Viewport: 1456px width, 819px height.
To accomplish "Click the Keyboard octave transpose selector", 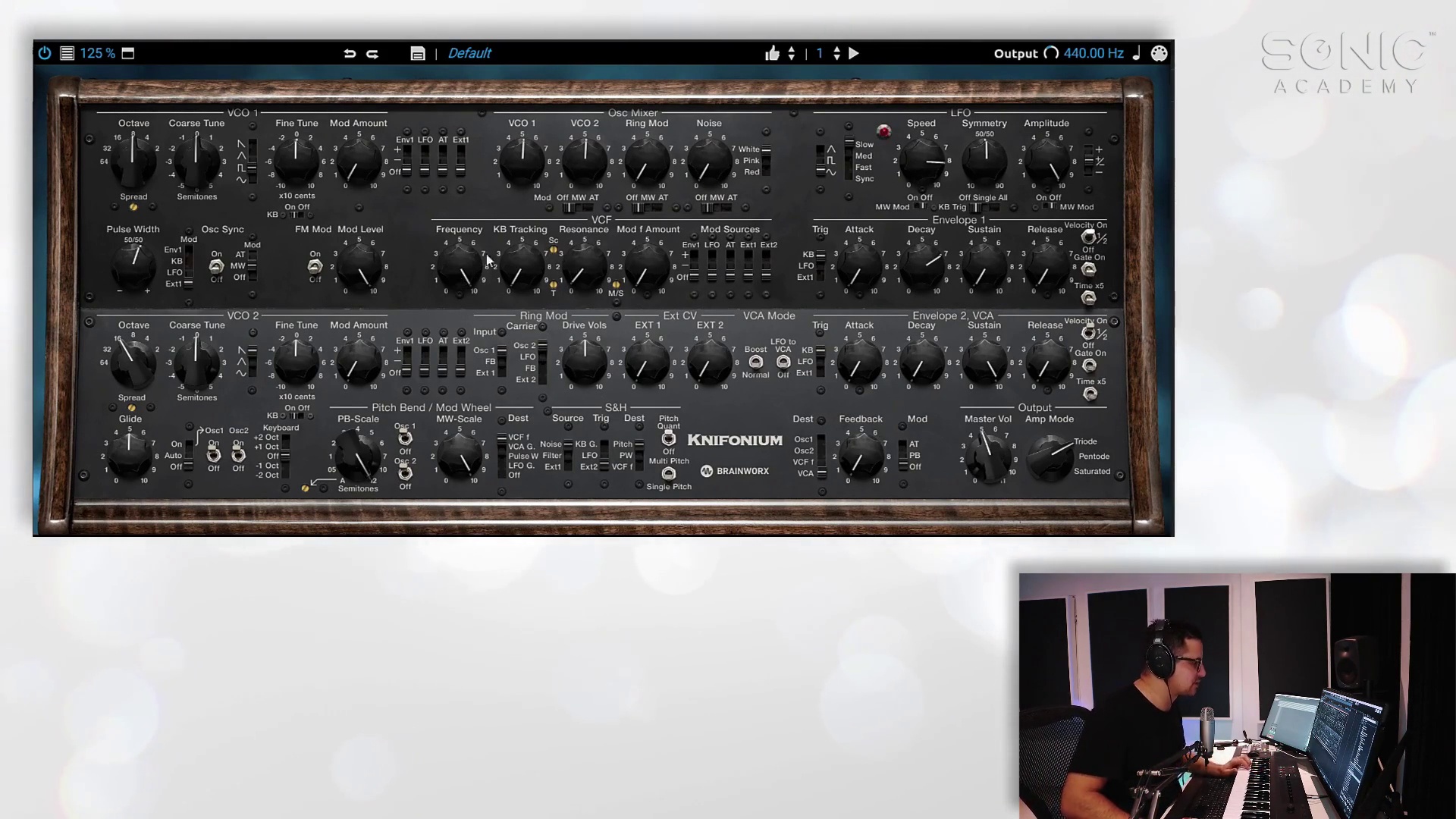I will [x=285, y=456].
